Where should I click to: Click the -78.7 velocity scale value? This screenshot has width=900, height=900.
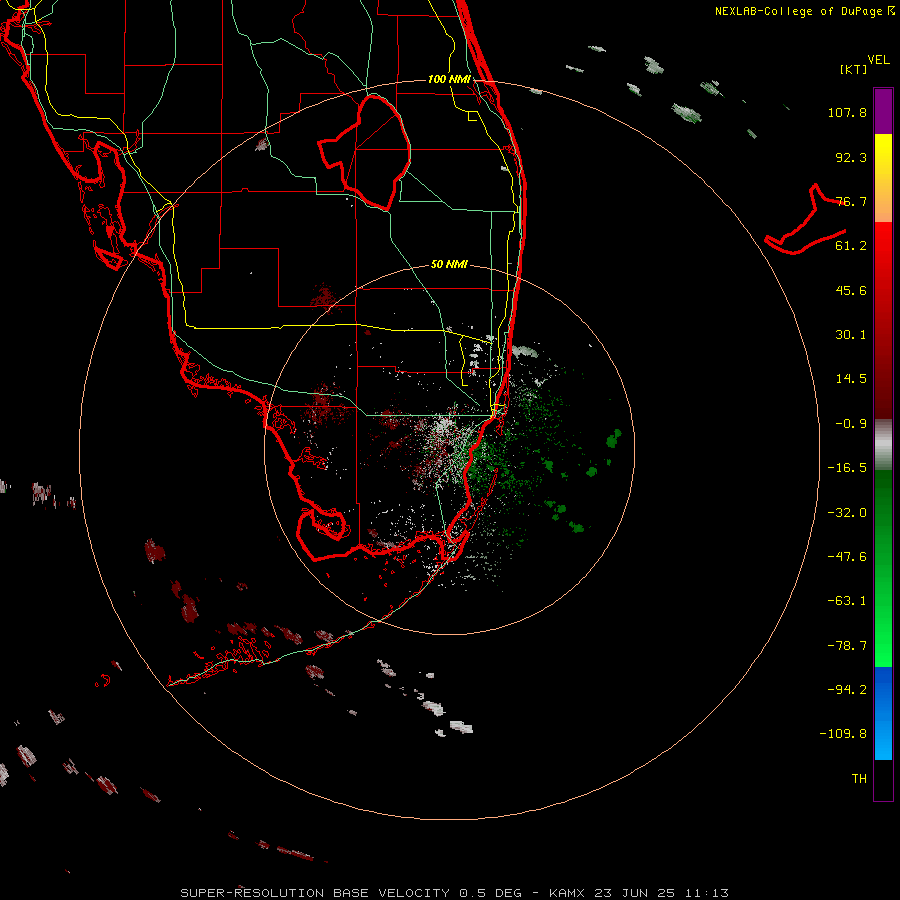pos(847,646)
